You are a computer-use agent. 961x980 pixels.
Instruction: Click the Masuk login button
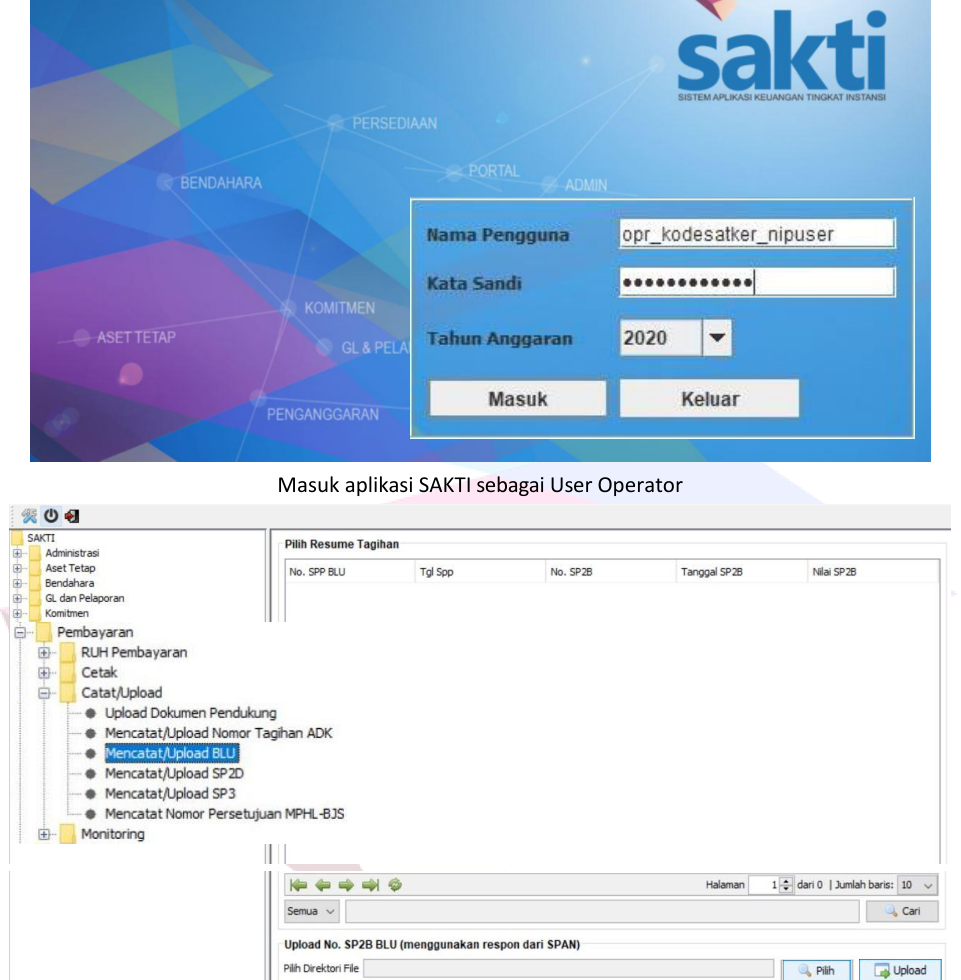click(x=517, y=398)
